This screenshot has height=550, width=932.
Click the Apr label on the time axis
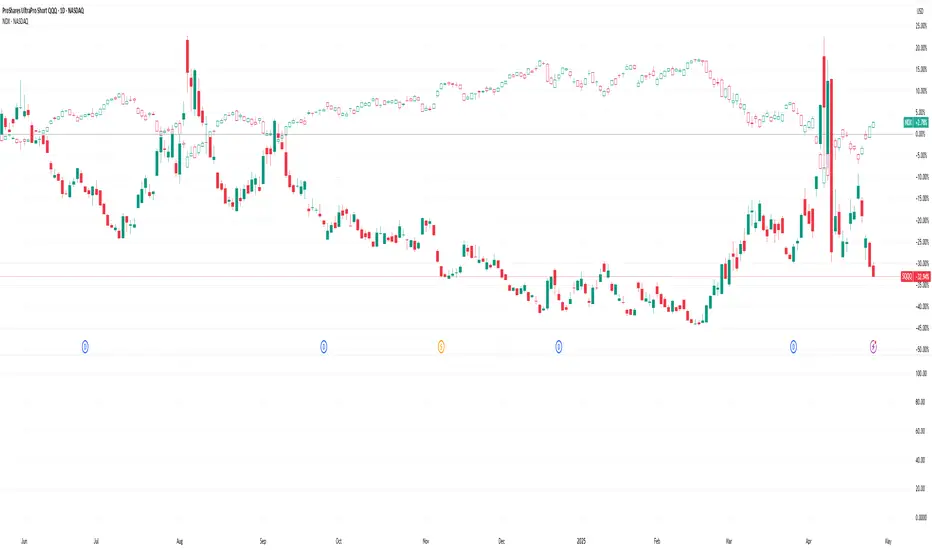[x=808, y=541]
